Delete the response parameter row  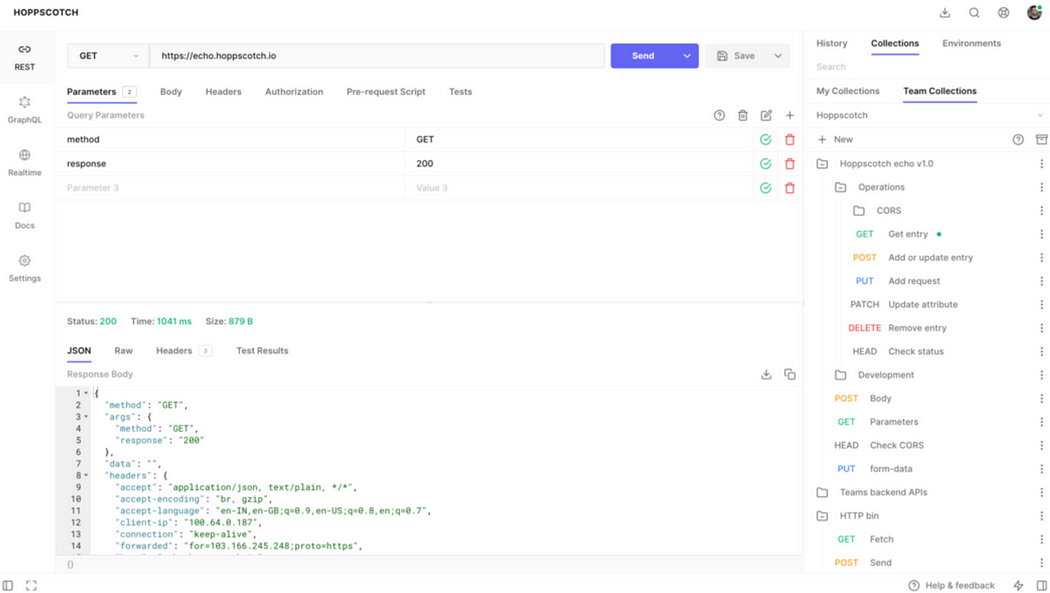pyautogui.click(x=790, y=163)
